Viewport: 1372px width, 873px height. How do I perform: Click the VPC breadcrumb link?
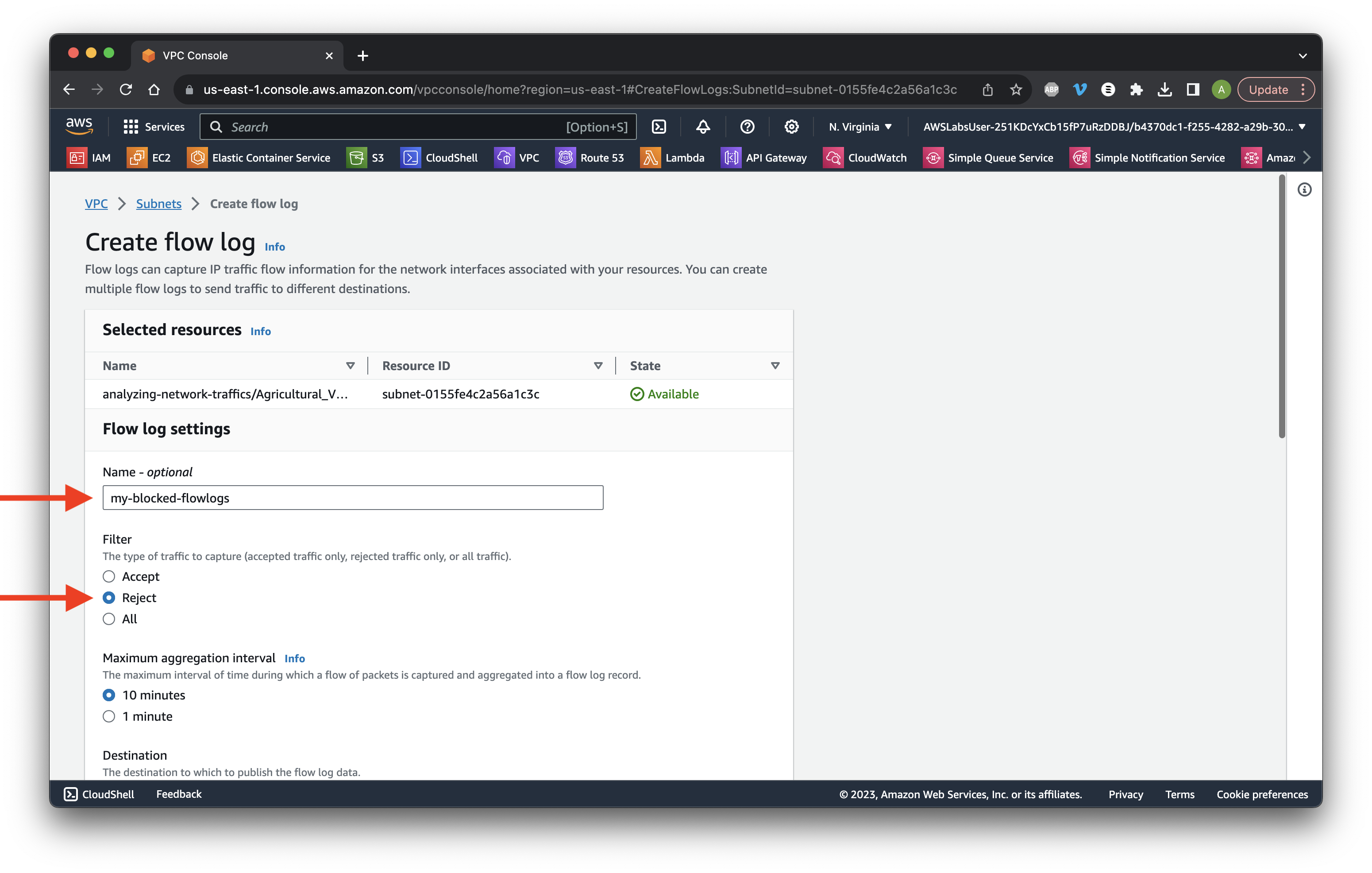click(x=96, y=204)
